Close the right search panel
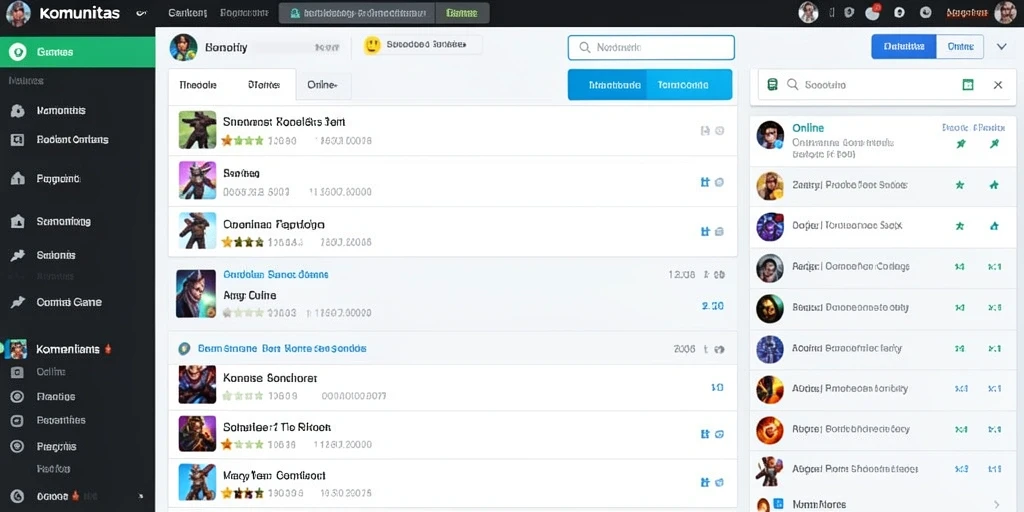Screen dimensions: 1024x512 point(998,85)
